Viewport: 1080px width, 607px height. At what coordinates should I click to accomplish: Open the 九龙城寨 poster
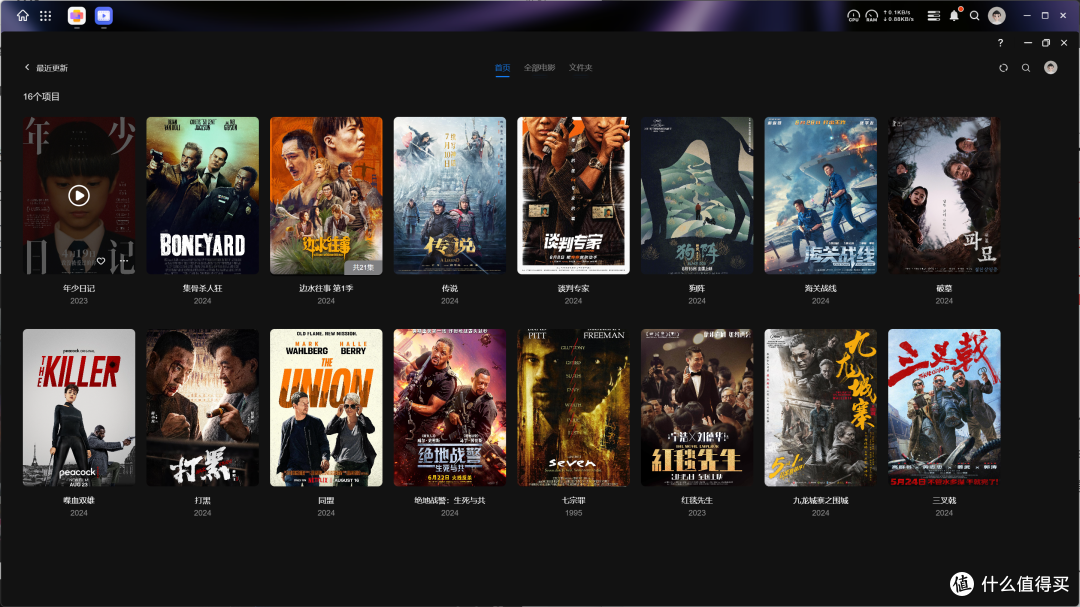tap(820, 408)
